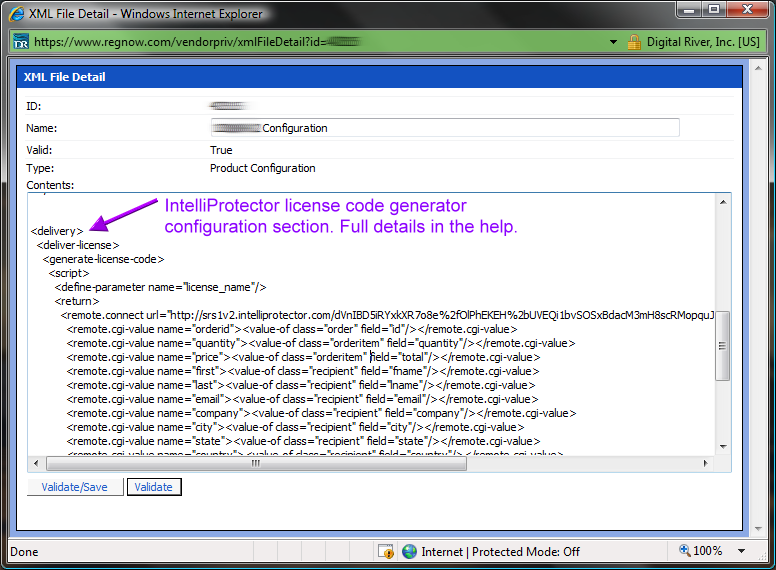This screenshot has width=776, height=570.
Task: Maximize the Internet Explorer window
Action: coord(714,9)
